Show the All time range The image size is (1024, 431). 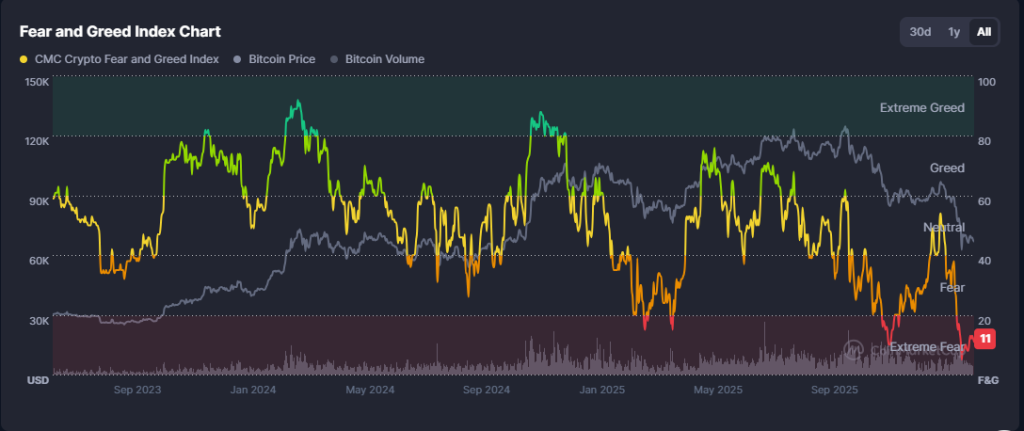984,32
